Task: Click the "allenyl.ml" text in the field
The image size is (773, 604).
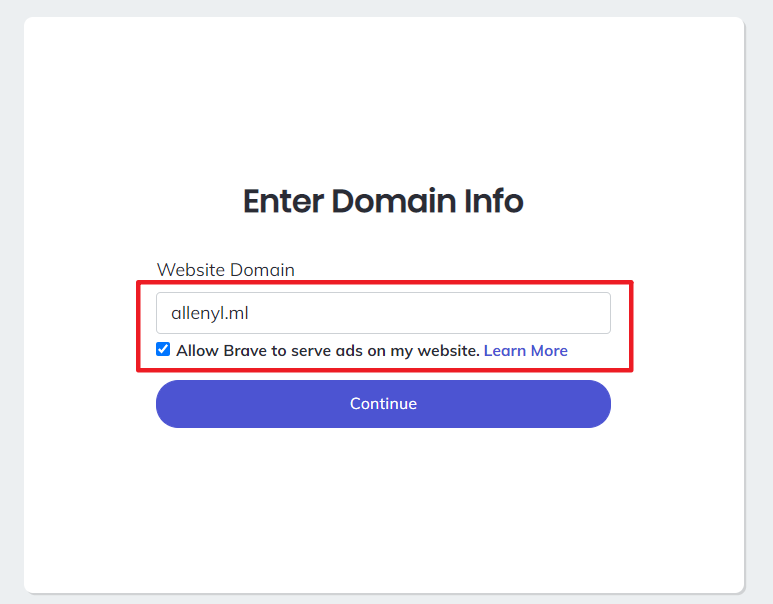Action: click(x=210, y=313)
